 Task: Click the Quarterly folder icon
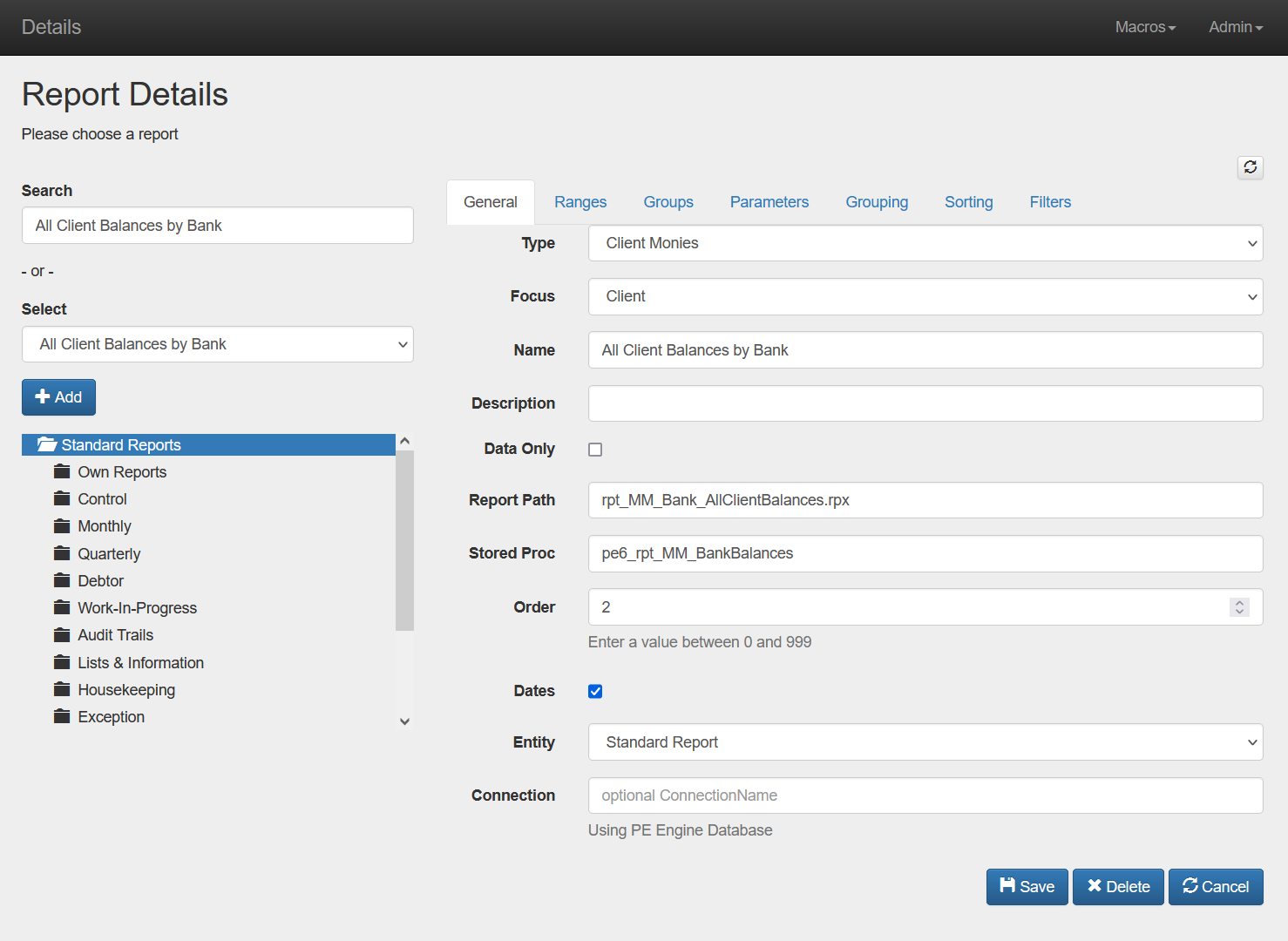pos(62,553)
